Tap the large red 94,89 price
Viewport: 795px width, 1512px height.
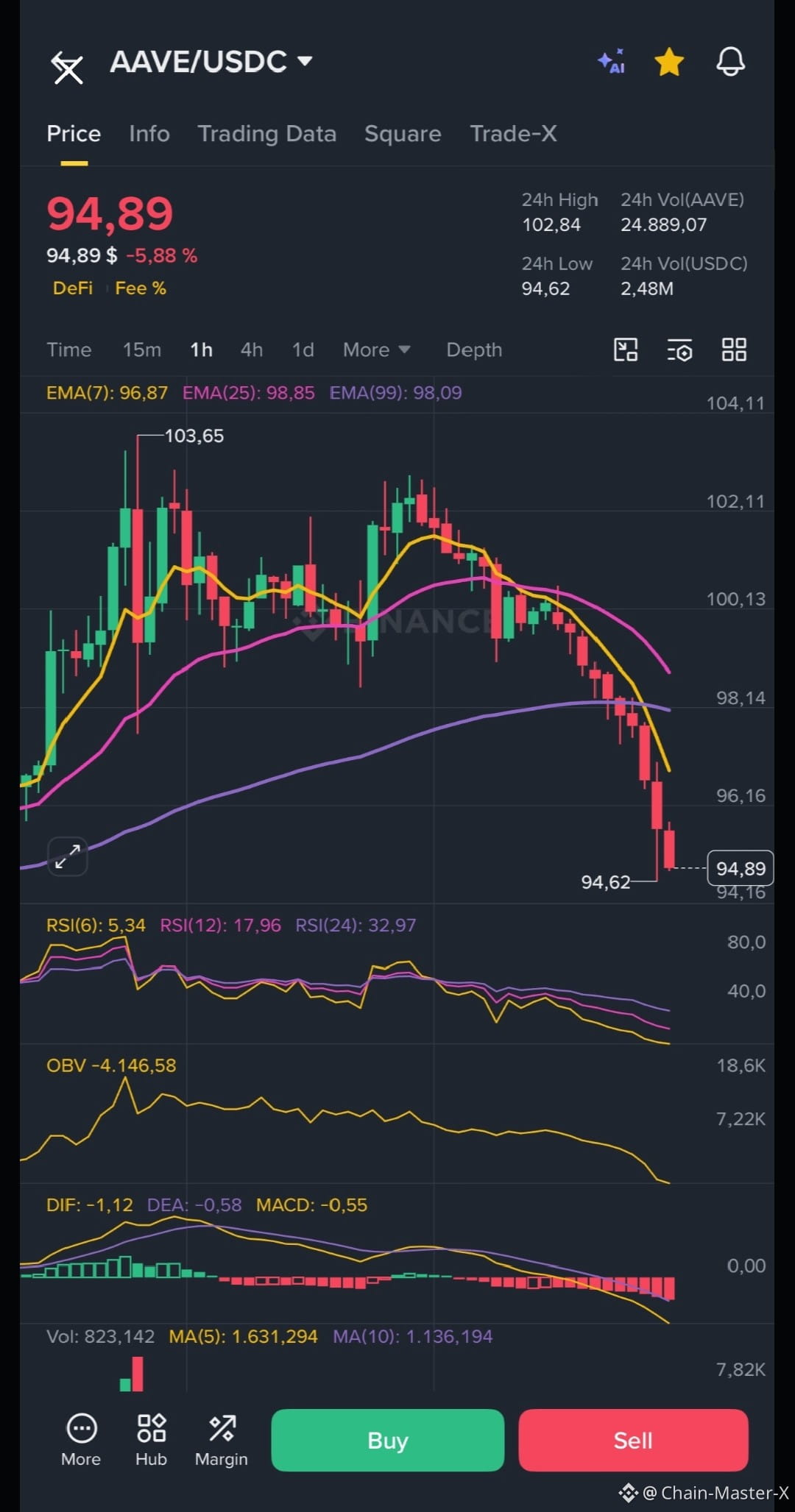click(x=110, y=214)
